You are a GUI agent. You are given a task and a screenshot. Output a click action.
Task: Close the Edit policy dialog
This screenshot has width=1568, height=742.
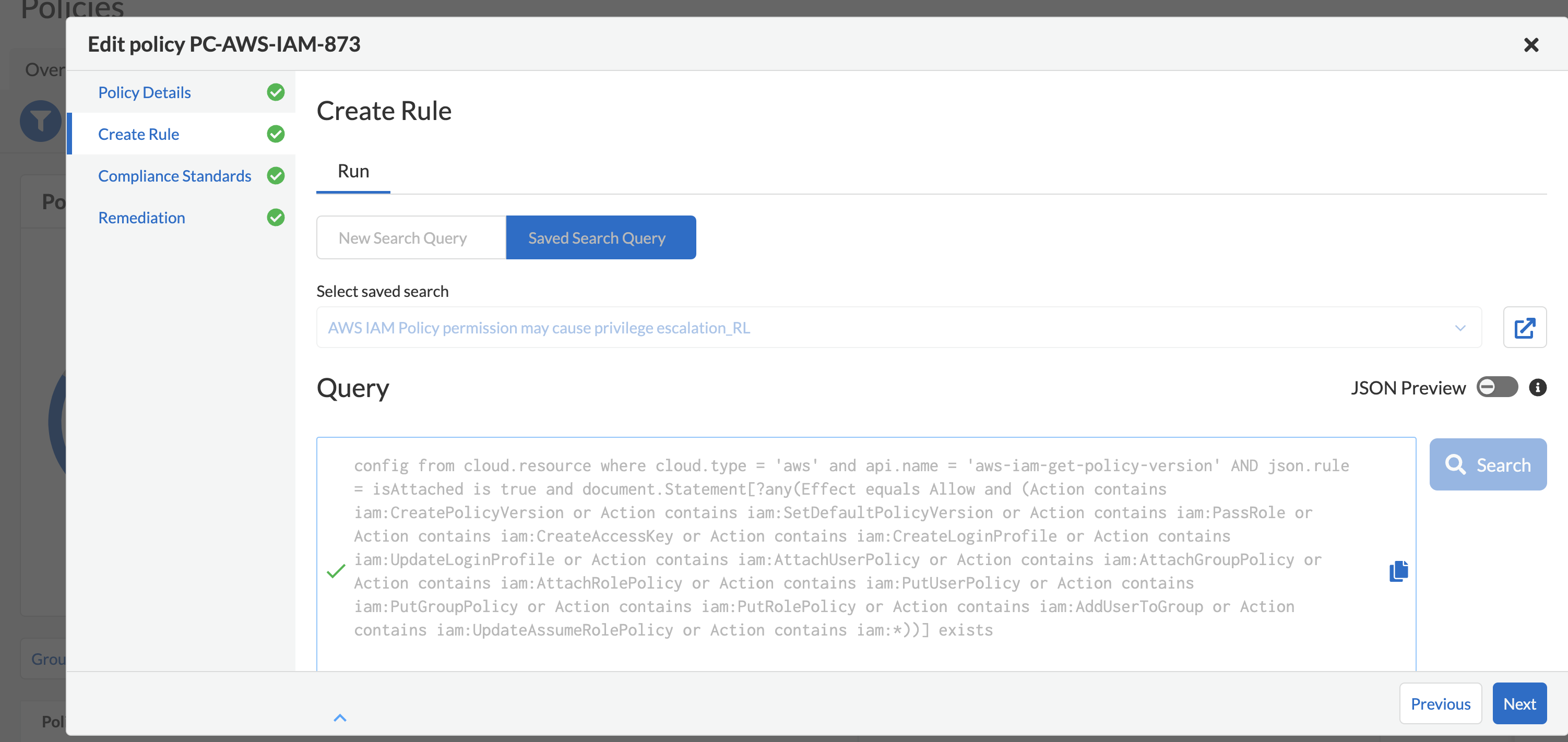pos(1531,44)
